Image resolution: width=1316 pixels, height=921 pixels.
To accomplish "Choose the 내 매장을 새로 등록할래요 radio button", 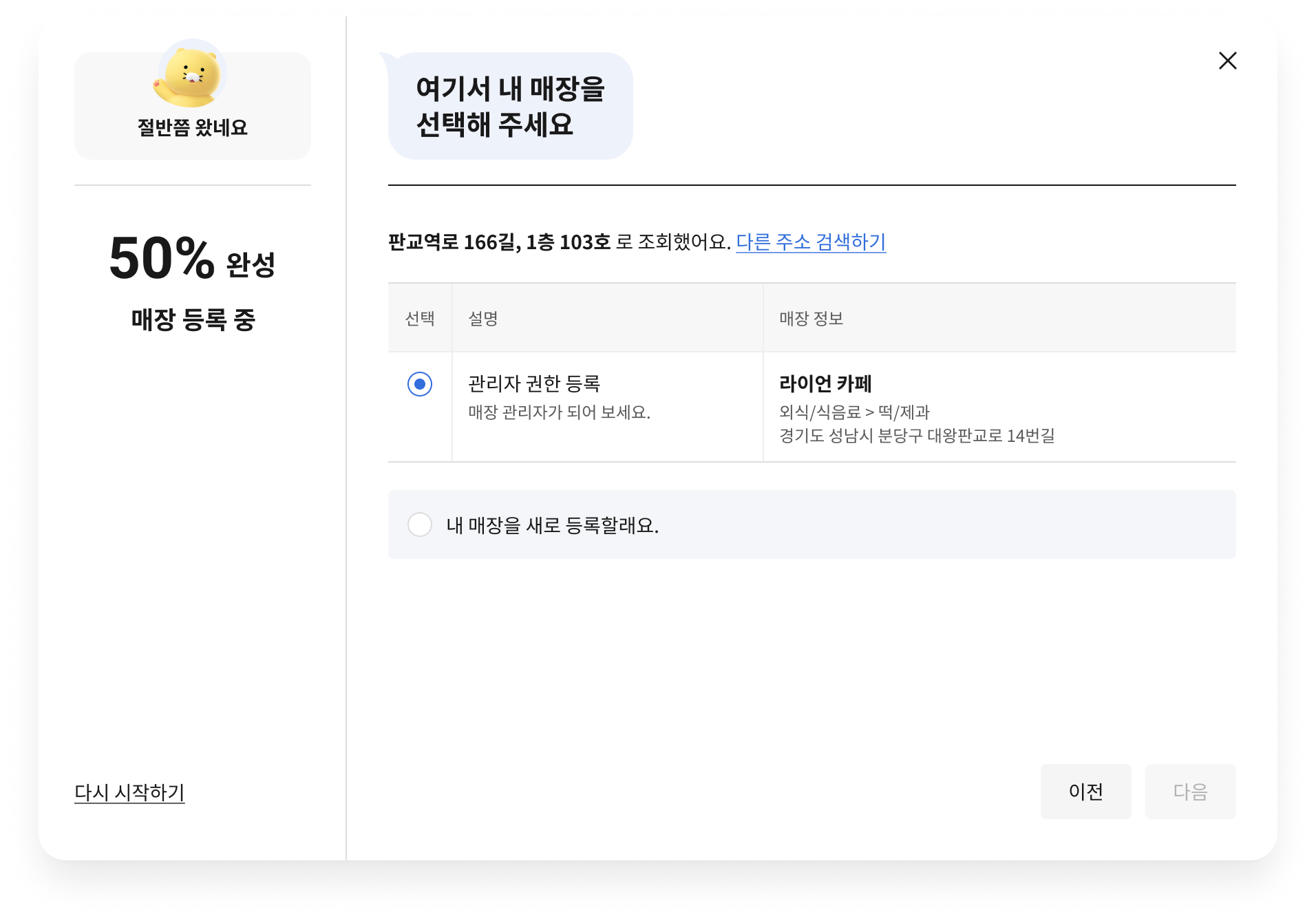I will 420,525.
